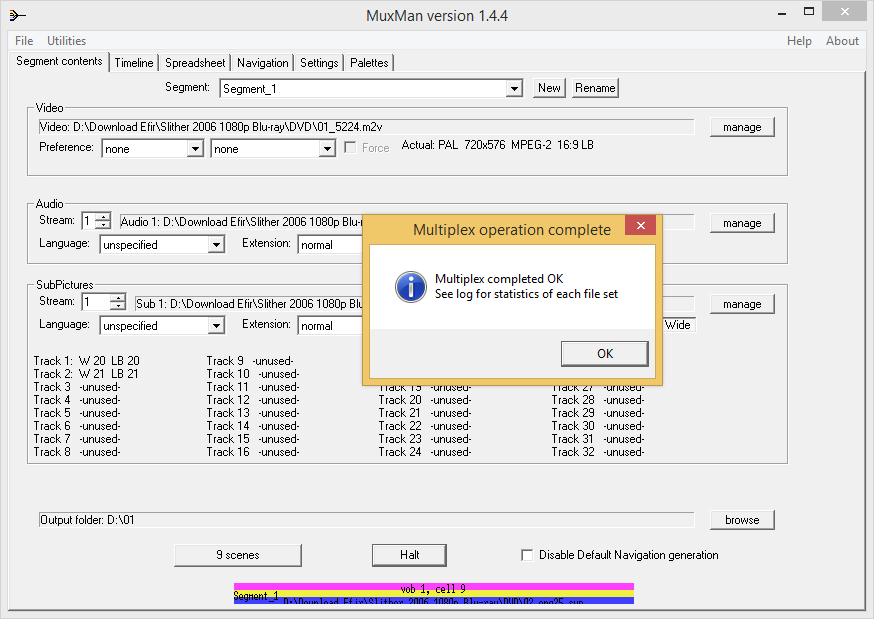Screen dimensions: 874x619
Task: Switch to the Spreadsheet tab
Action: [x=195, y=63]
